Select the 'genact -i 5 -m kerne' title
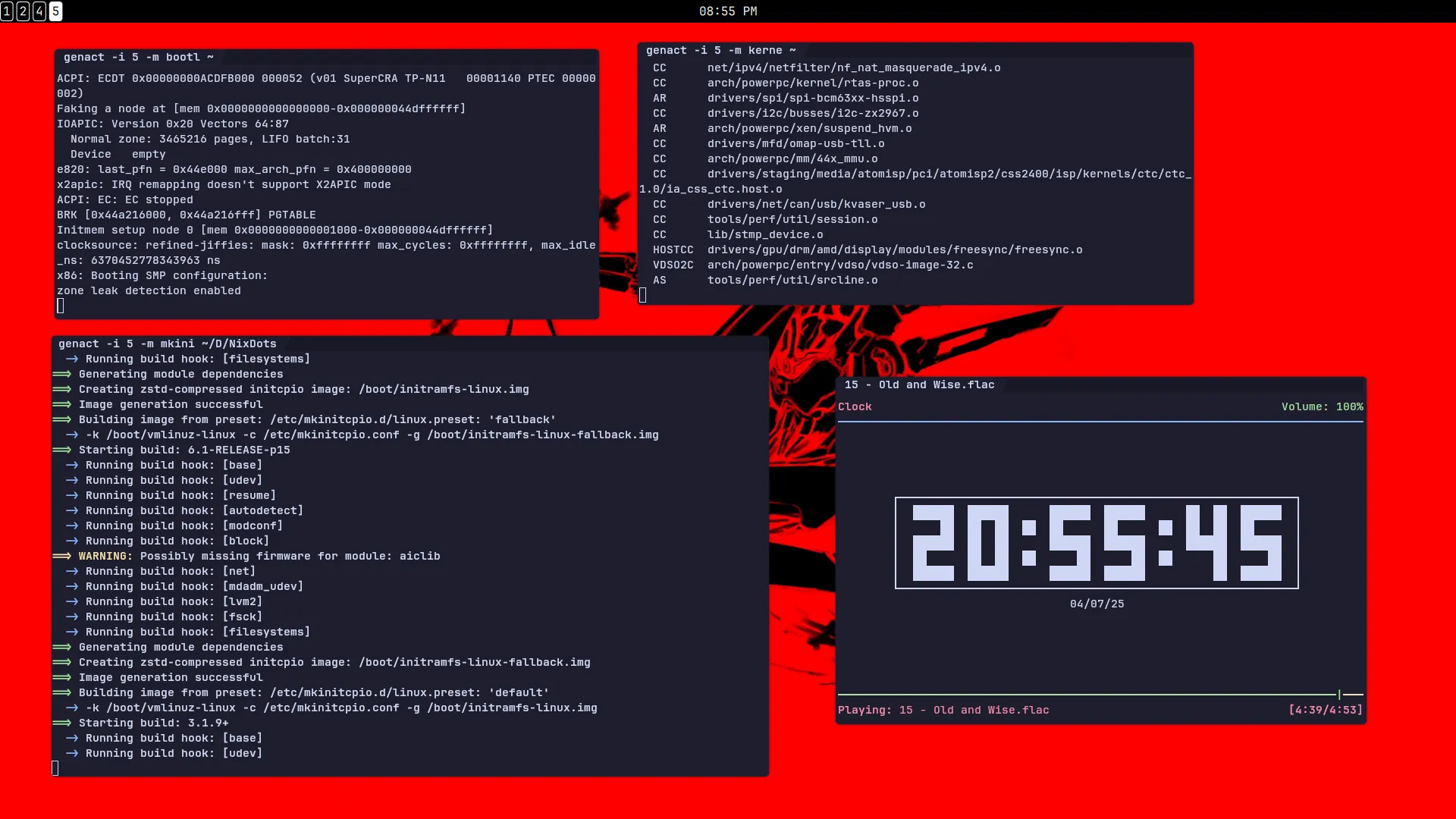 click(720, 50)
